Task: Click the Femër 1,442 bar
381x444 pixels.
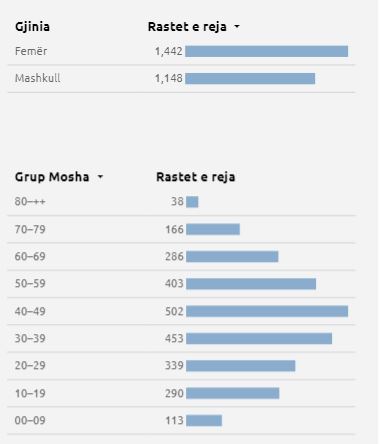Action: tap(267, 51)
